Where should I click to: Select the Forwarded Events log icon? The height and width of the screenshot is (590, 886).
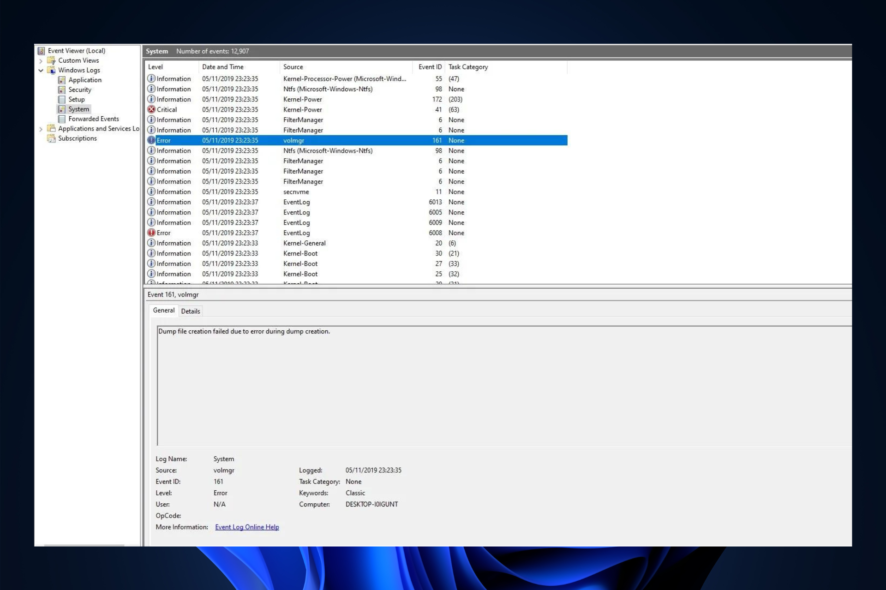62,119
